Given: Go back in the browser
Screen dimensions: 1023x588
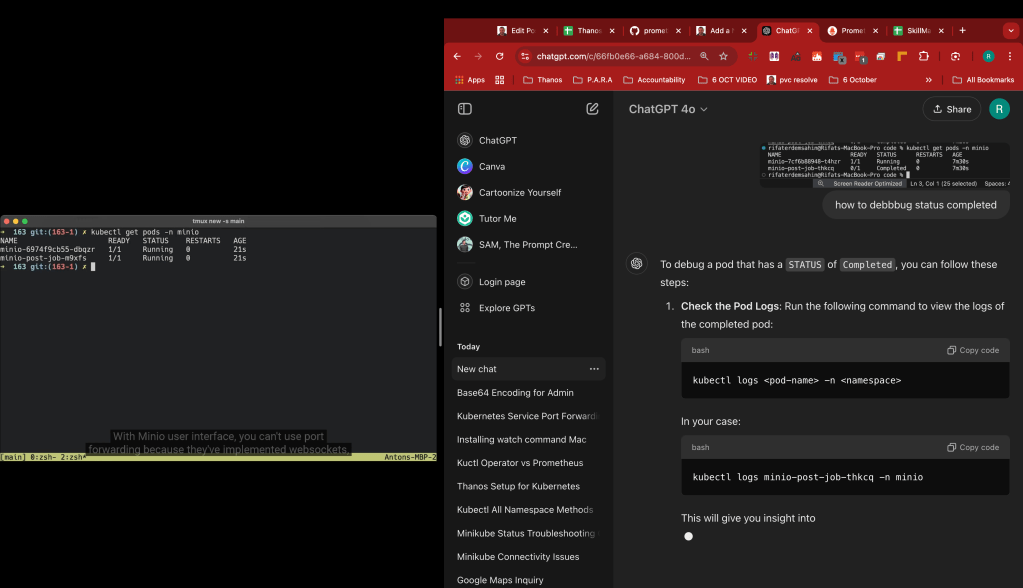Looking at the screenshot, I should click(x=457, y=57).
